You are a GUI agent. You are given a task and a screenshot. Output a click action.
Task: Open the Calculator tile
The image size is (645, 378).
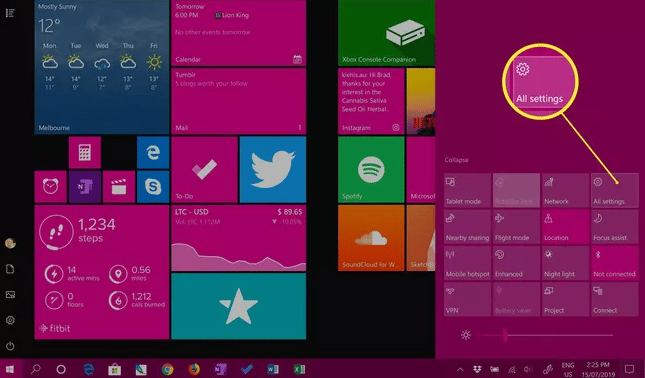point(85,153)
